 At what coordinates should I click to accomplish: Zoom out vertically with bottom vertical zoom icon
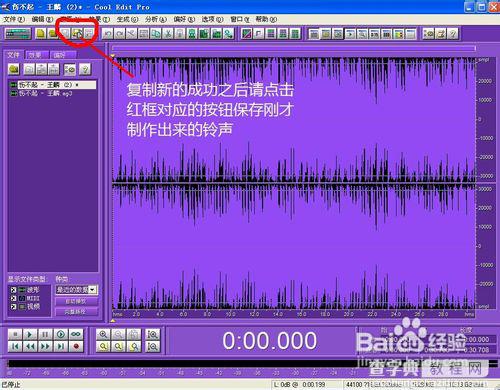click(x=153, y=346)
